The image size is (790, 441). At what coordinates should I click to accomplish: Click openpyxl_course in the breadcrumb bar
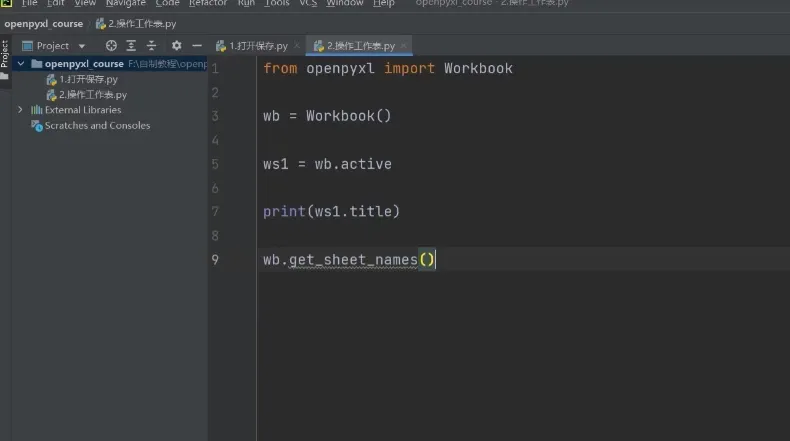43,24
